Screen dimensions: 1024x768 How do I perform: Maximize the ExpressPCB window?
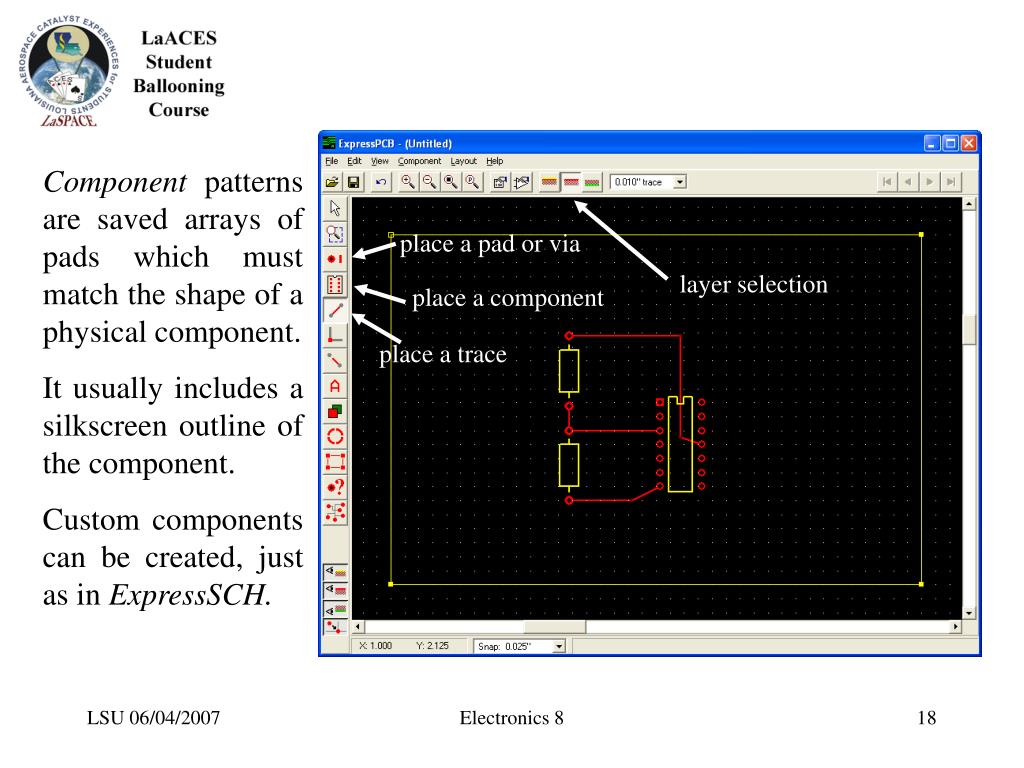point(951,143)
